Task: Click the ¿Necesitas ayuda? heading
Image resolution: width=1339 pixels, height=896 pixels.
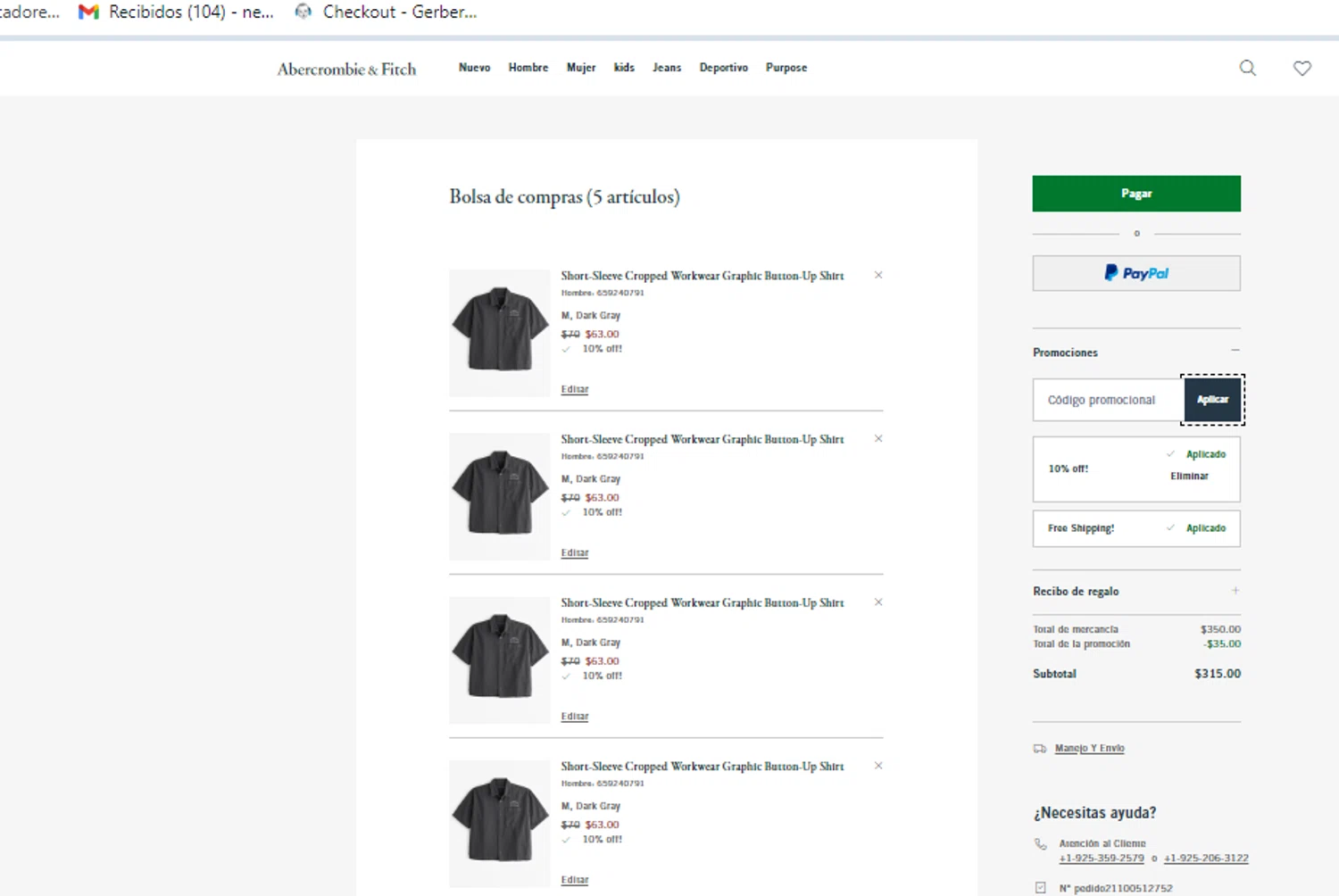Action: [x=1094, y=813]
